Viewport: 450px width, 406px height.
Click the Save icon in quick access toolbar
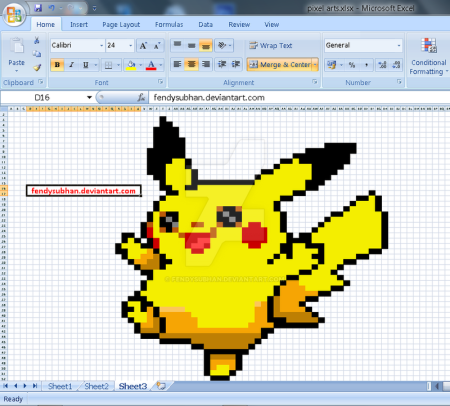coord(38,8)
